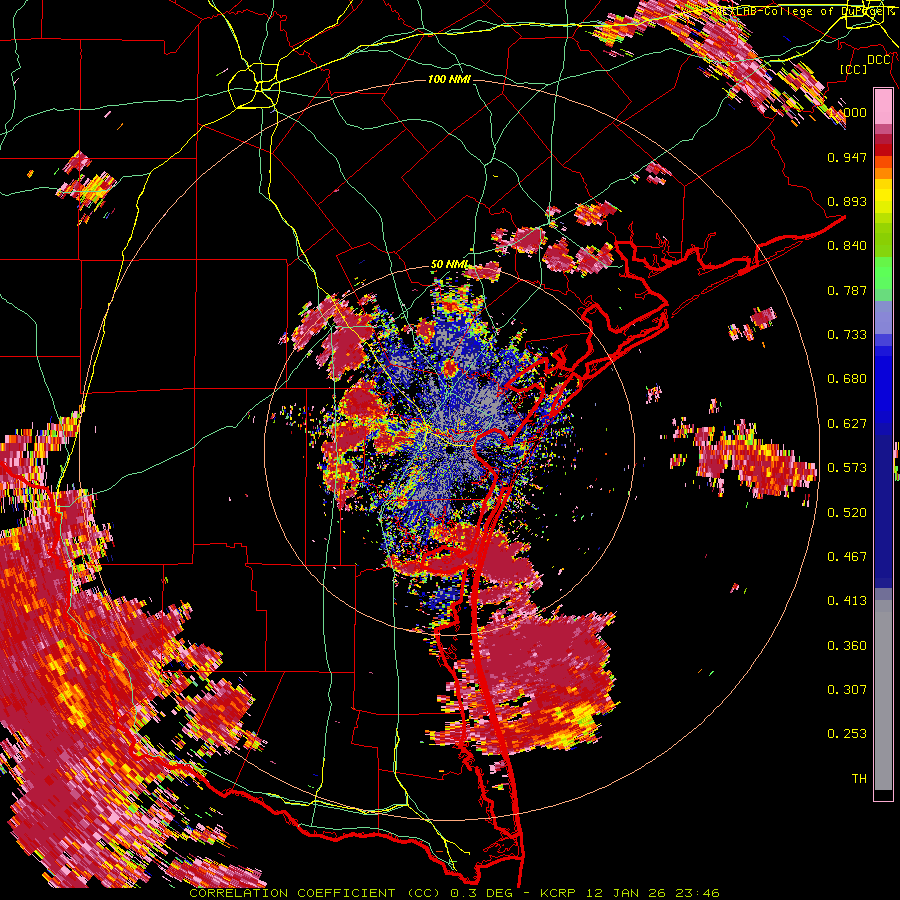Click the 0.467 color scale value
The height and width of the screenshot is (900, 900).
pos(847,557)
